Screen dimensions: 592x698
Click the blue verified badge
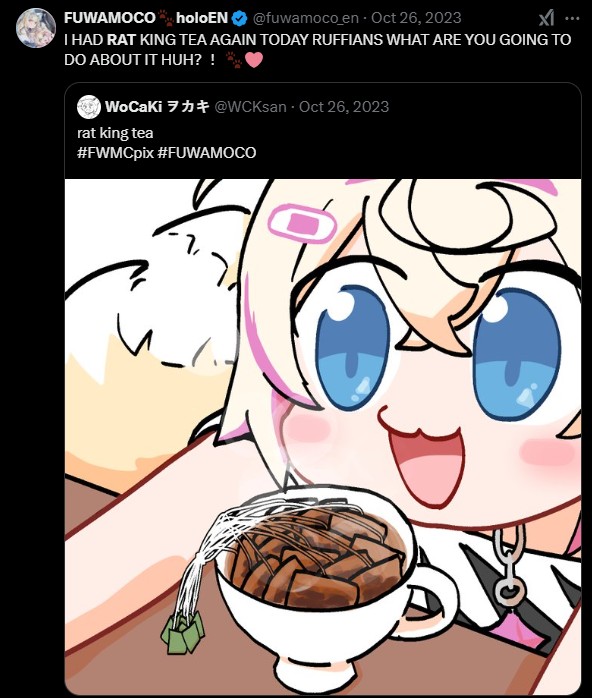pyautogui.click(x=240, y=18)
